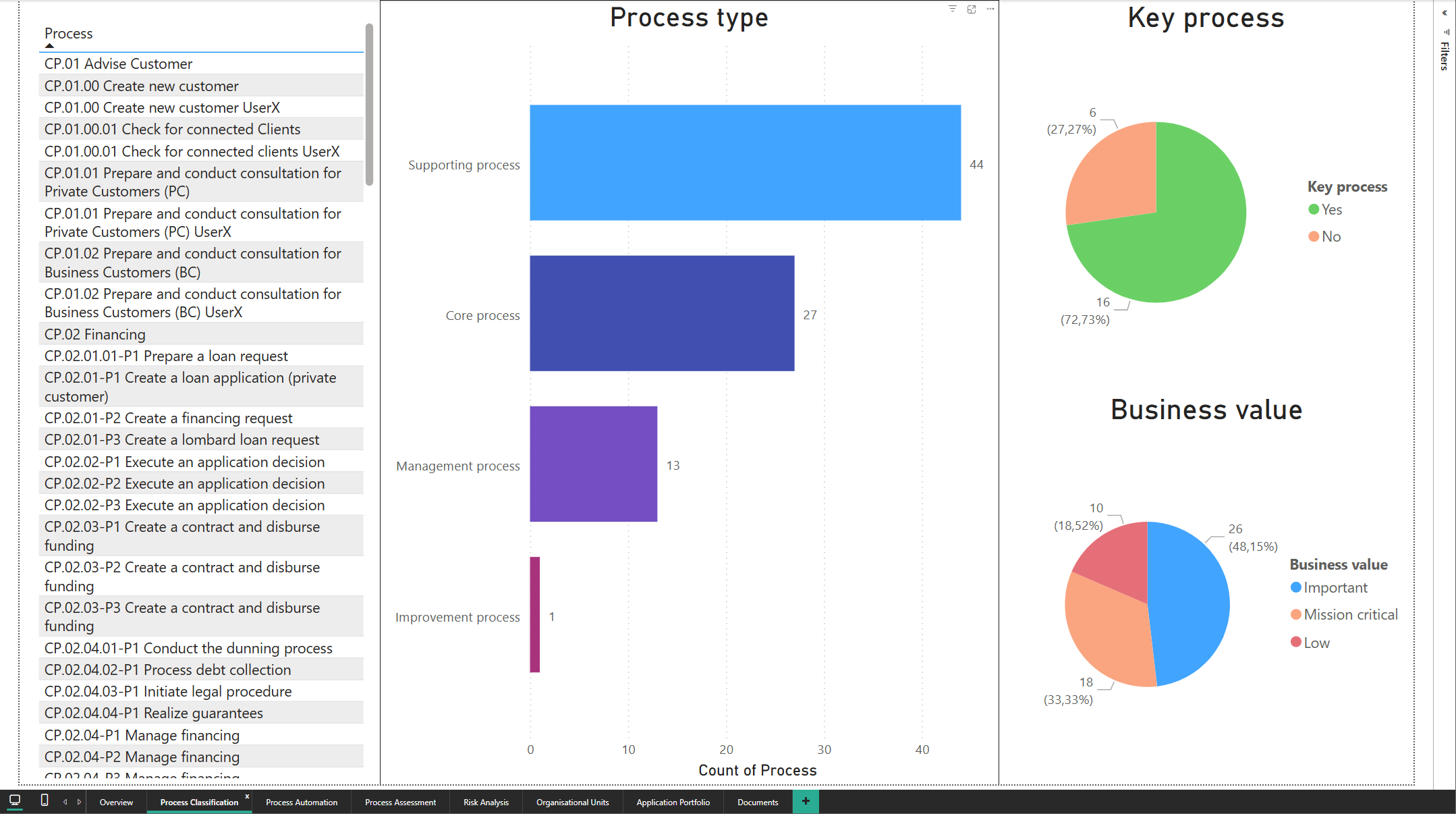Sort table by Process column header
Image resolution: width=1456 pixels, height=814 pixels.
pyautogui.click(x=69, y=33)
